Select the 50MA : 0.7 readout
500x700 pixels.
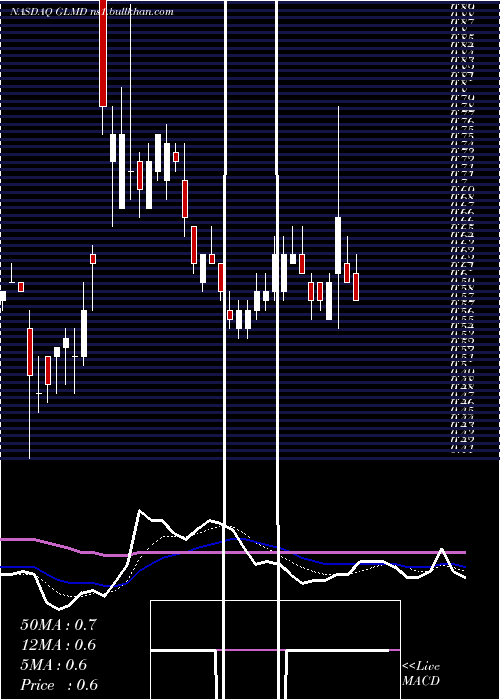pyautogui.click(x=58, y=625)
